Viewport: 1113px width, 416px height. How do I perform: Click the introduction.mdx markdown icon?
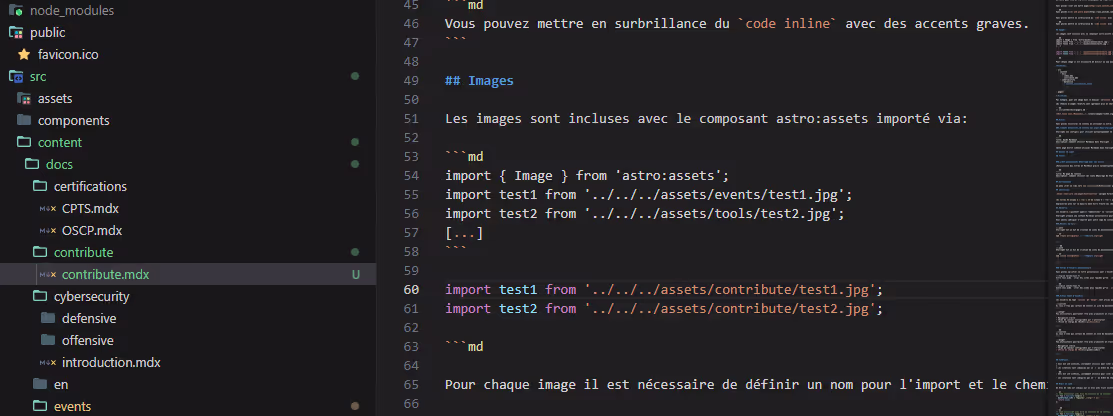[48, 363]
